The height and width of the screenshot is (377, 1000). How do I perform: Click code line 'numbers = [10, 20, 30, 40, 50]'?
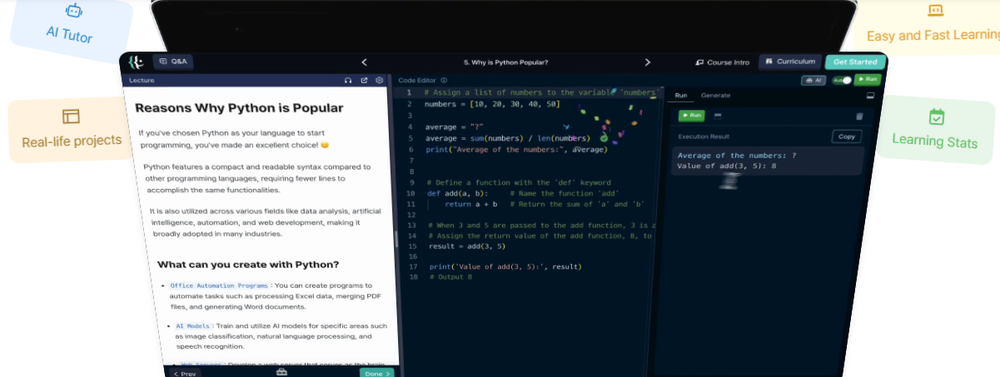coord(492,104)
